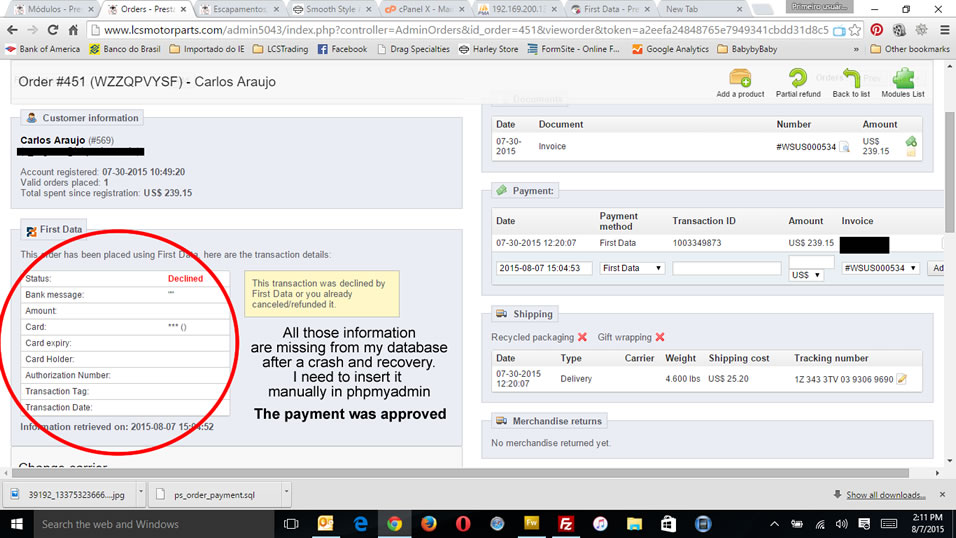Switch to 192.169.200 tab
956x538 pixels.
(517, 9)
